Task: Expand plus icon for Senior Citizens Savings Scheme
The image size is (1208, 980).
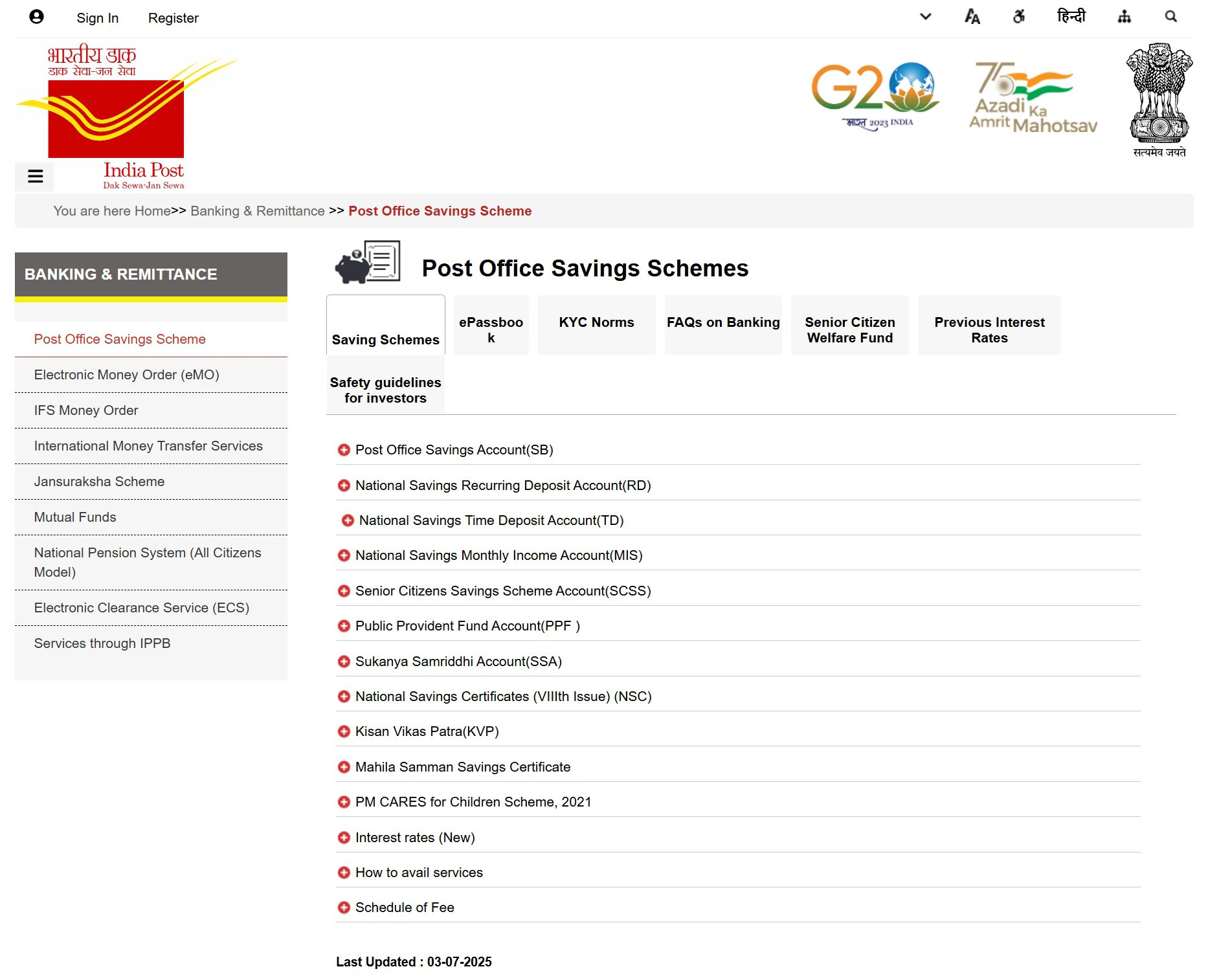Action: [x=344, y=591]
